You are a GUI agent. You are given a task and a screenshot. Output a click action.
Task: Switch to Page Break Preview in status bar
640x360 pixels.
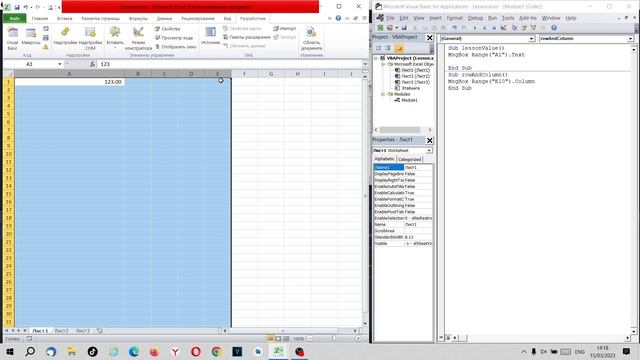[x=286, y=339]
